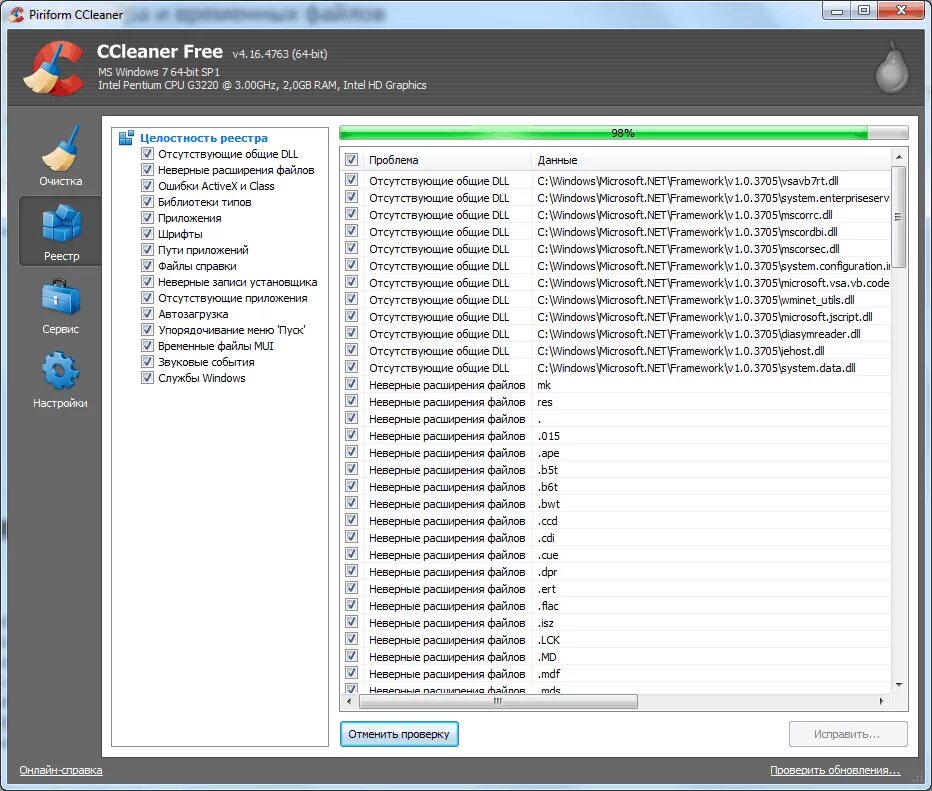Select row with system.data.dll path
This screenshot has height=791, width=932.
pyautogui.click(x=616, y=368)
